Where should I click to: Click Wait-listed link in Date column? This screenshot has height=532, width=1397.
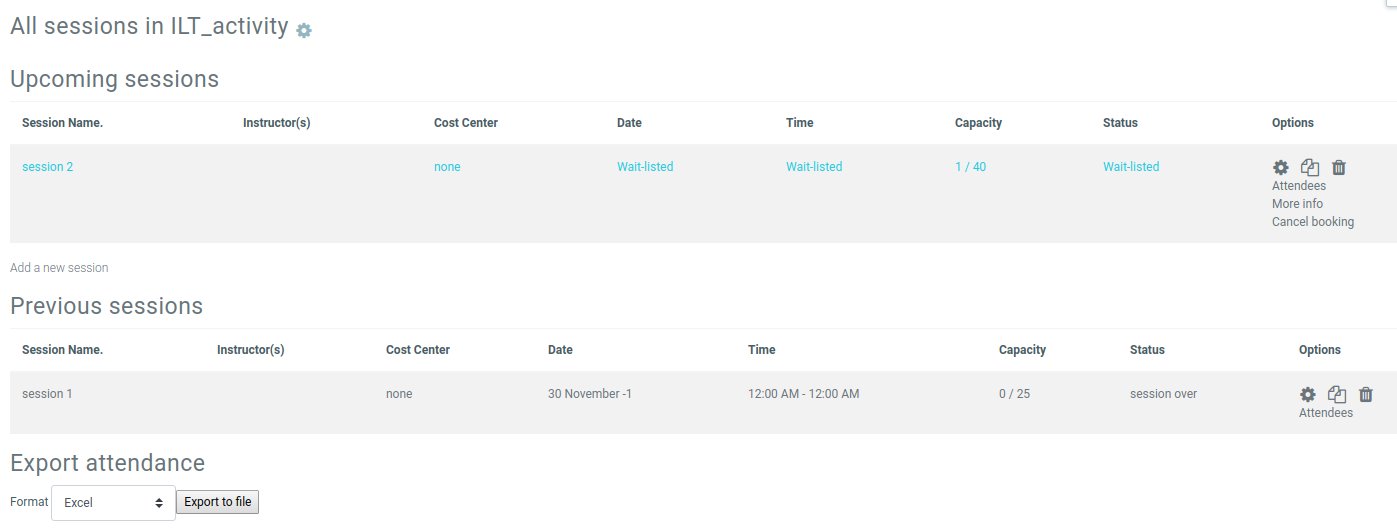tap(645, 167)
